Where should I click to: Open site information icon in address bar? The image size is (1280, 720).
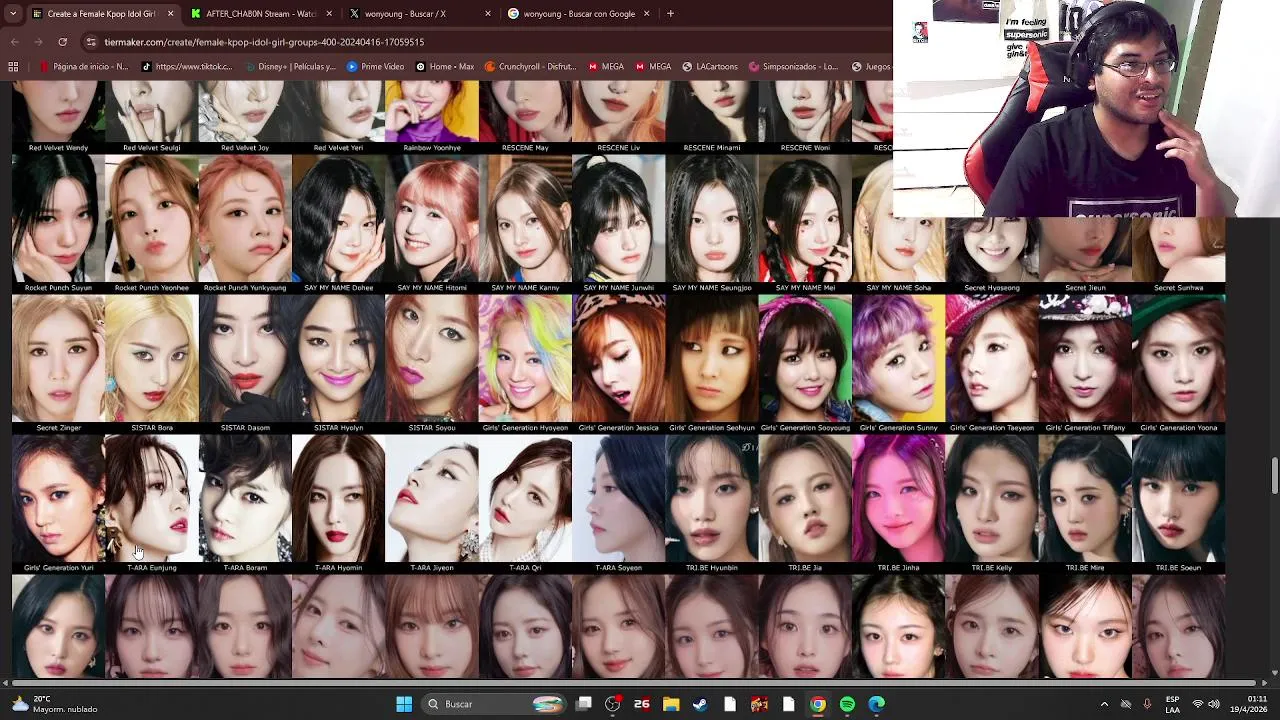[91, 42]
